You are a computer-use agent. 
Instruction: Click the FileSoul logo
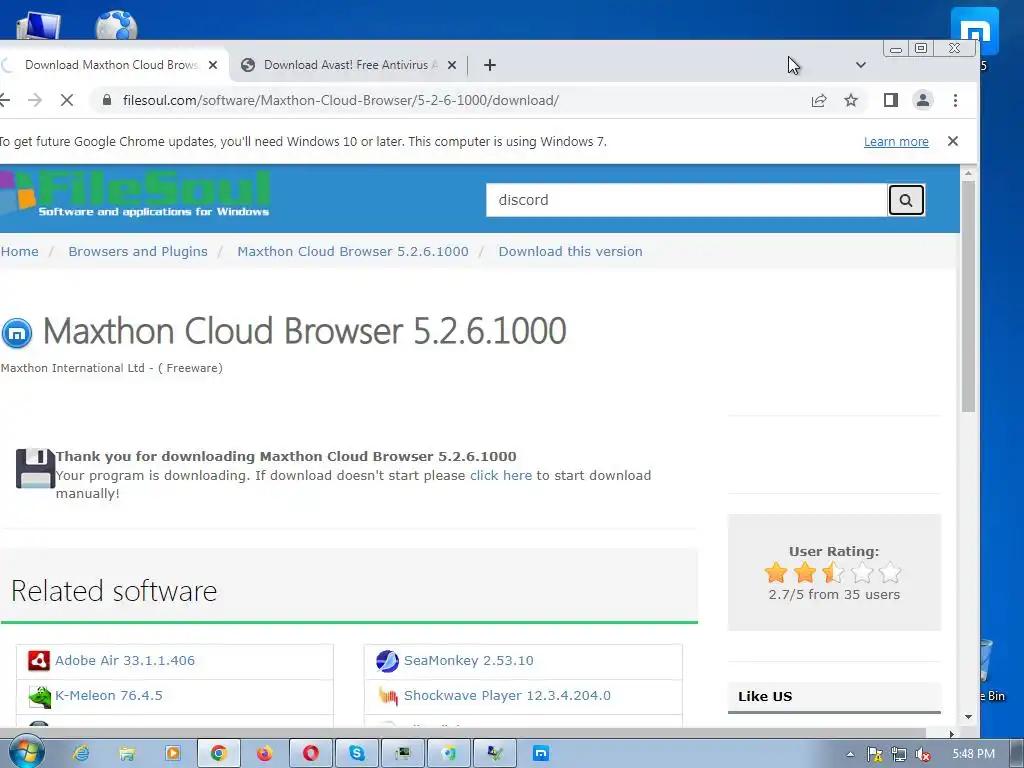[136, 193]
